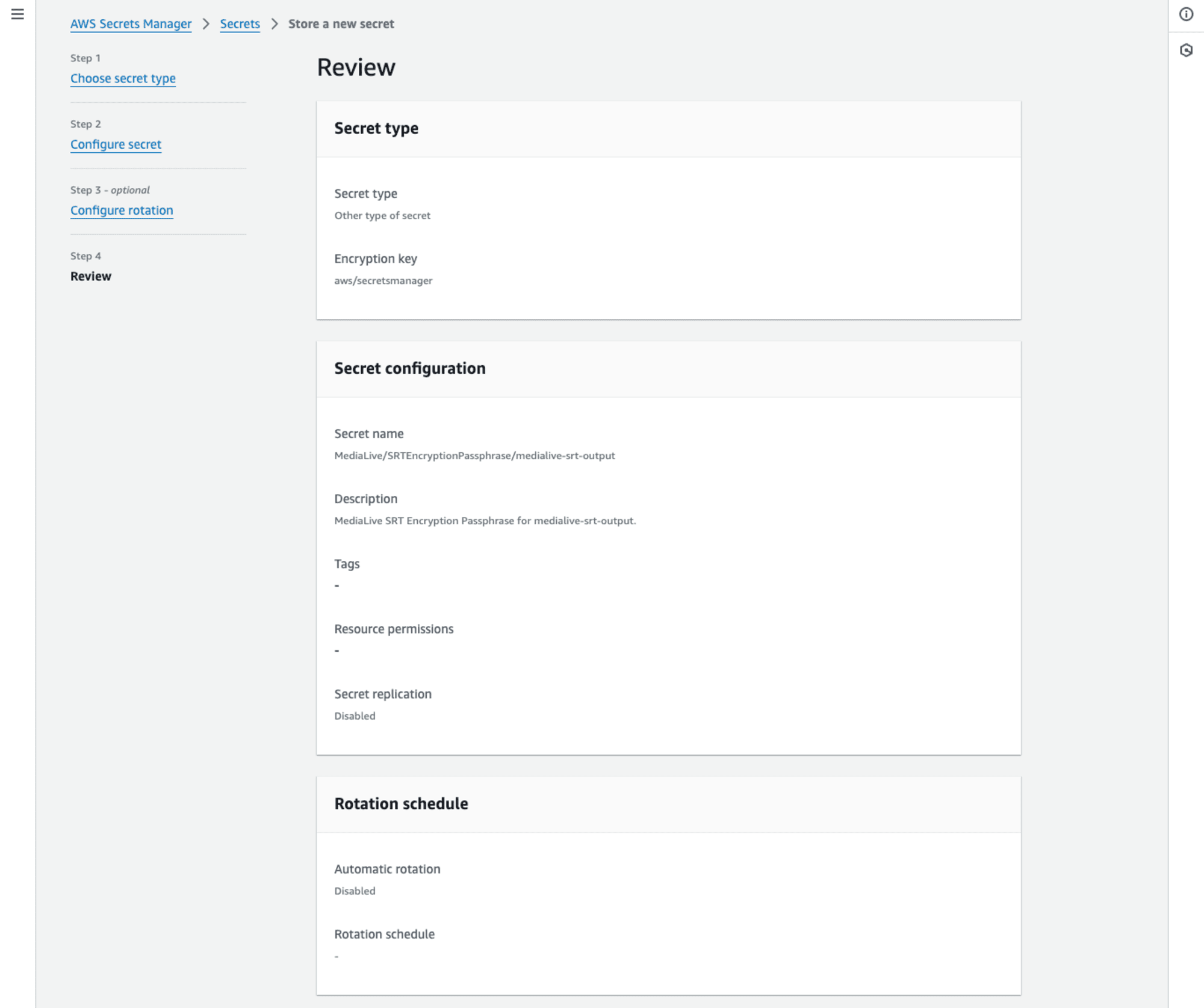Click the 'Other type of secret' value
This screenshot has width=1204, height=1008.
[x=382, y=215]
